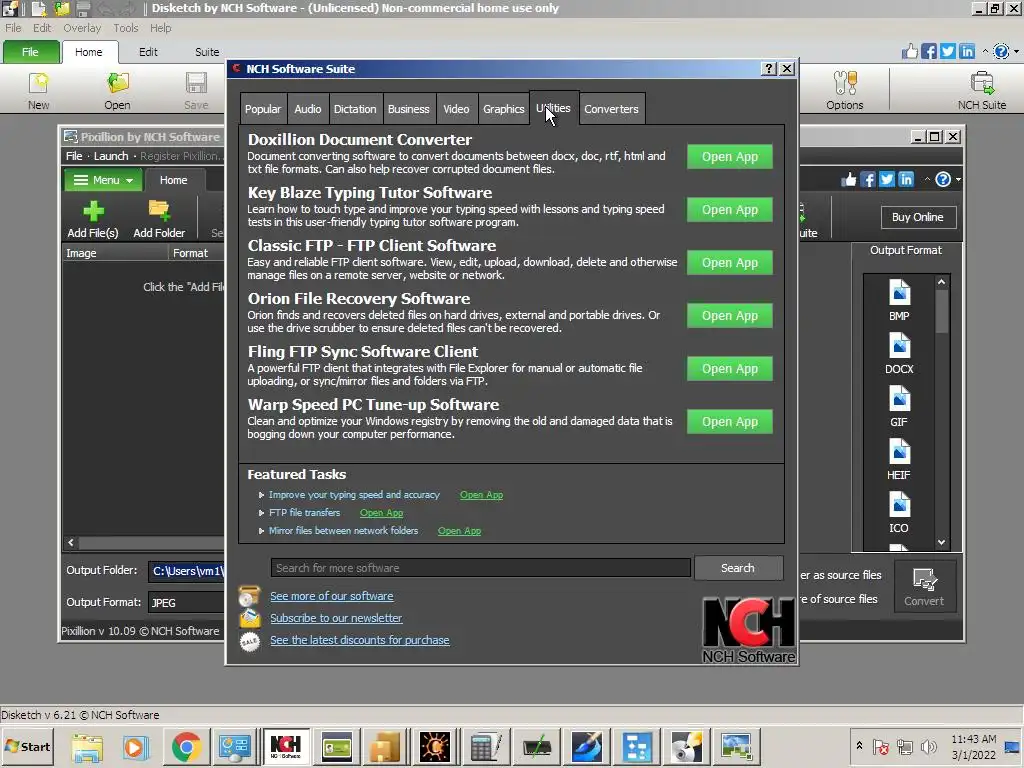Click Output Folder path field in Pixillion

(187, 571)
